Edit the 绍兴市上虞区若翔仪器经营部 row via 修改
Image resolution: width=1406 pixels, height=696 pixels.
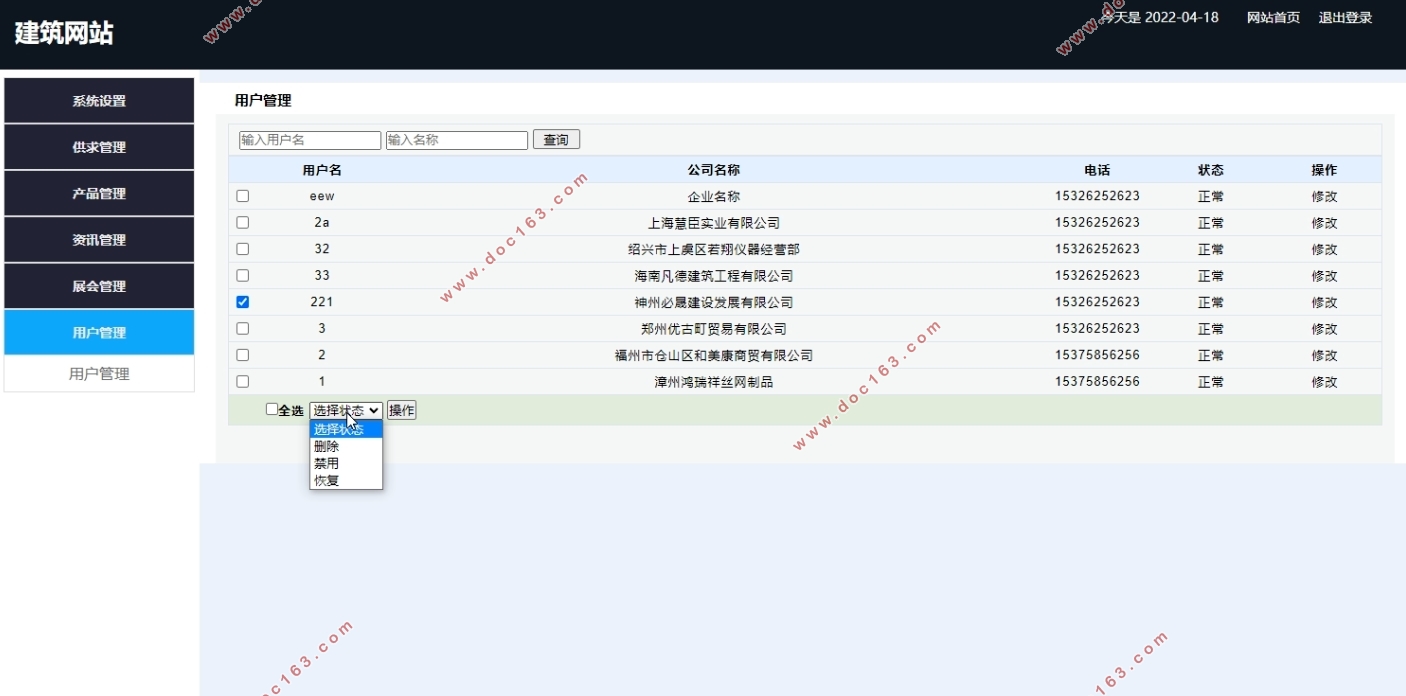pos(1324,249)
